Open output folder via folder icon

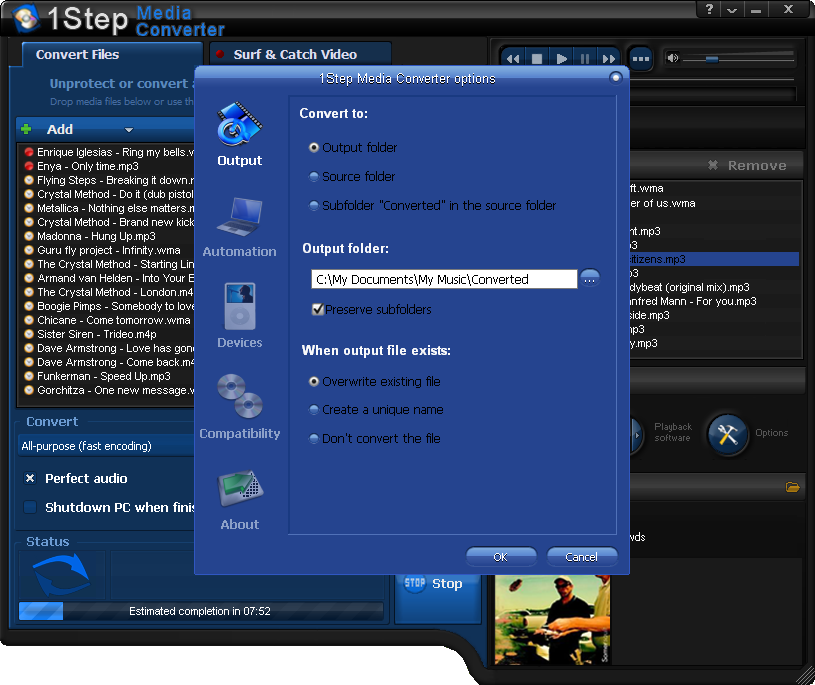coord(793,487)
